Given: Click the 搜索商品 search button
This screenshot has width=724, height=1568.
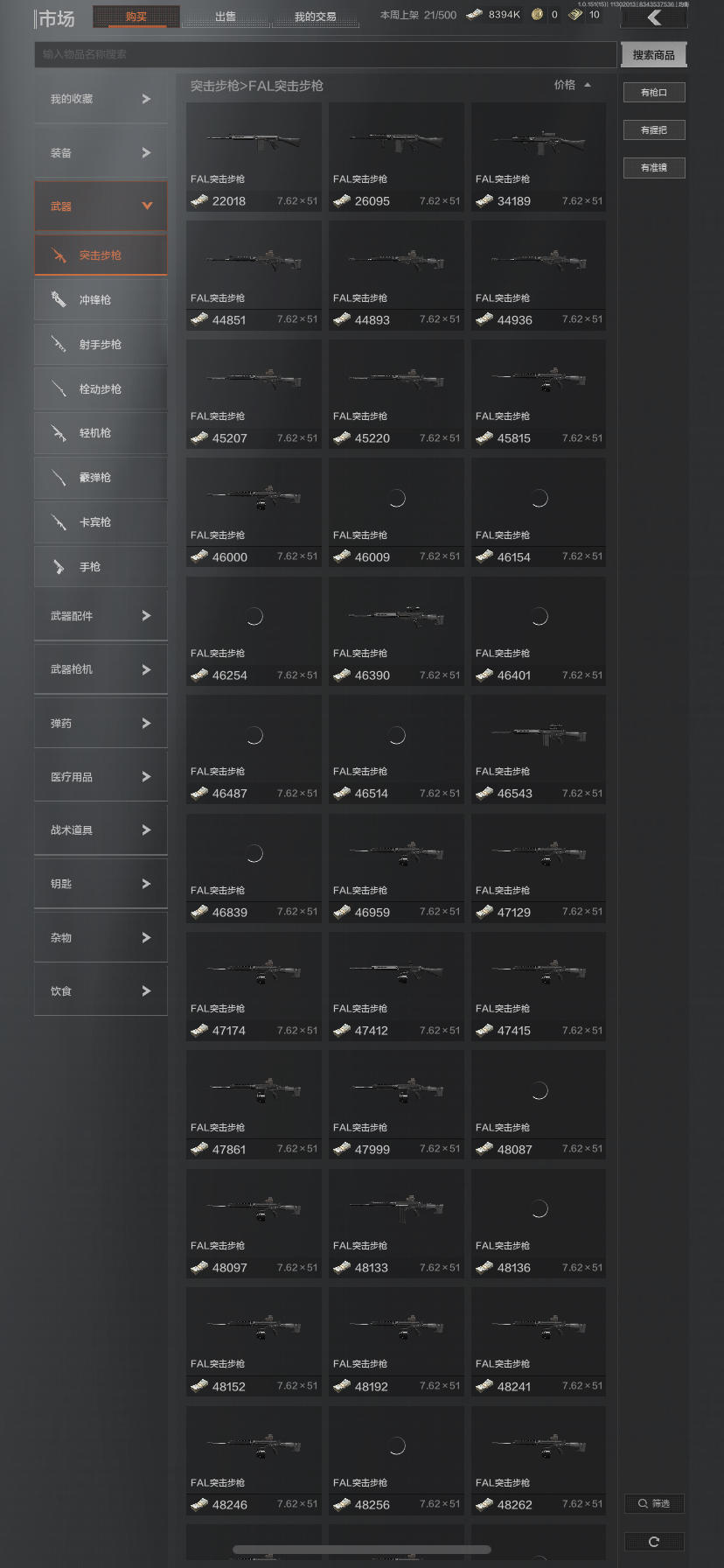Looking at the screenshot, I should click(x=654, y=54).
